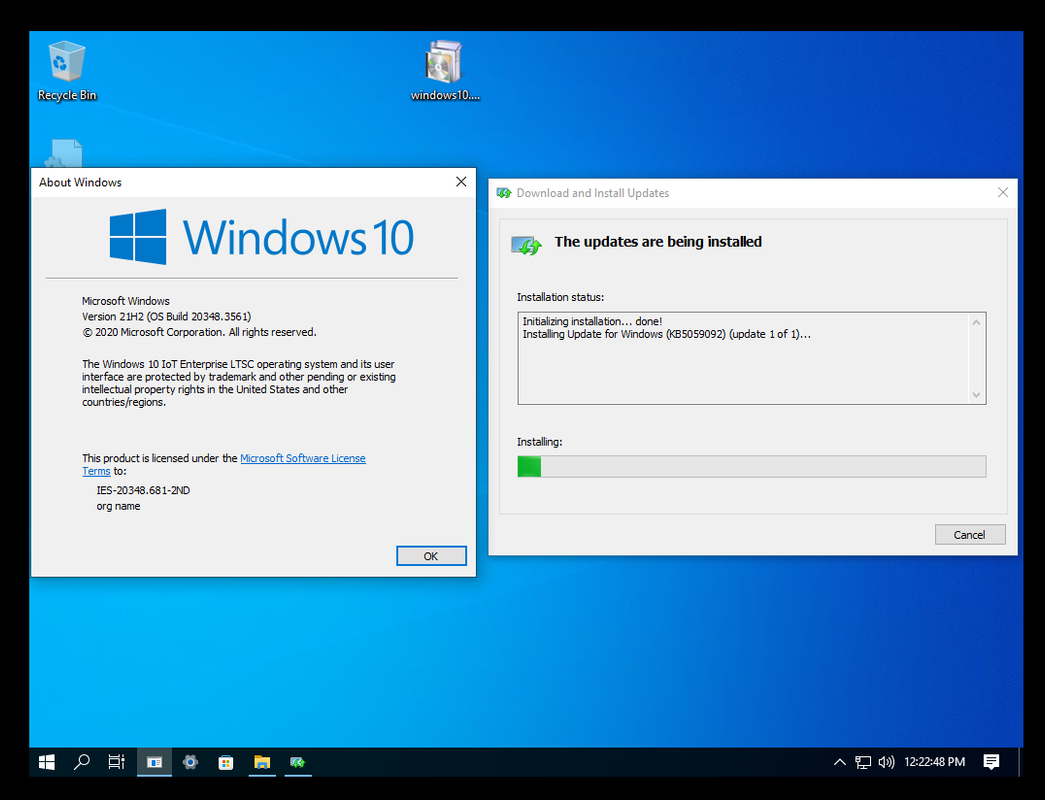Click the Windows logo in About Windows

[x=138, y=237]
